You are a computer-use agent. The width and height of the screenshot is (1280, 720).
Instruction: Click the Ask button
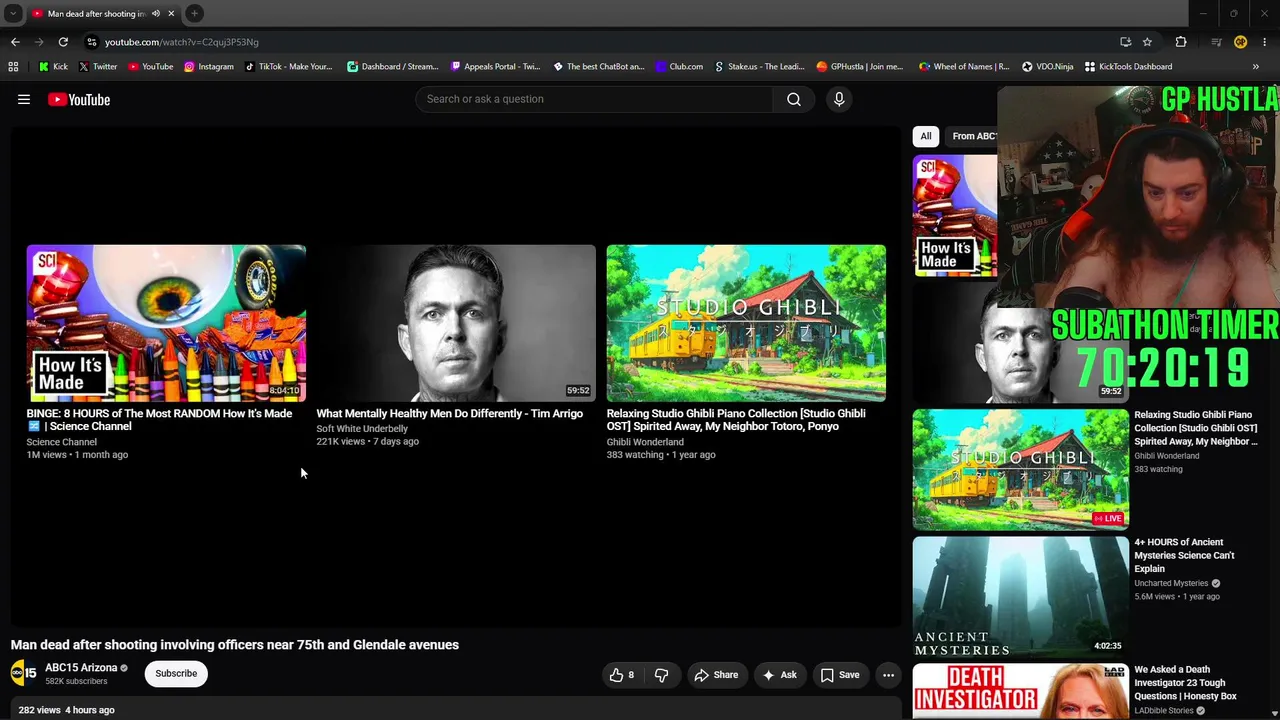(x=779, y=675)
